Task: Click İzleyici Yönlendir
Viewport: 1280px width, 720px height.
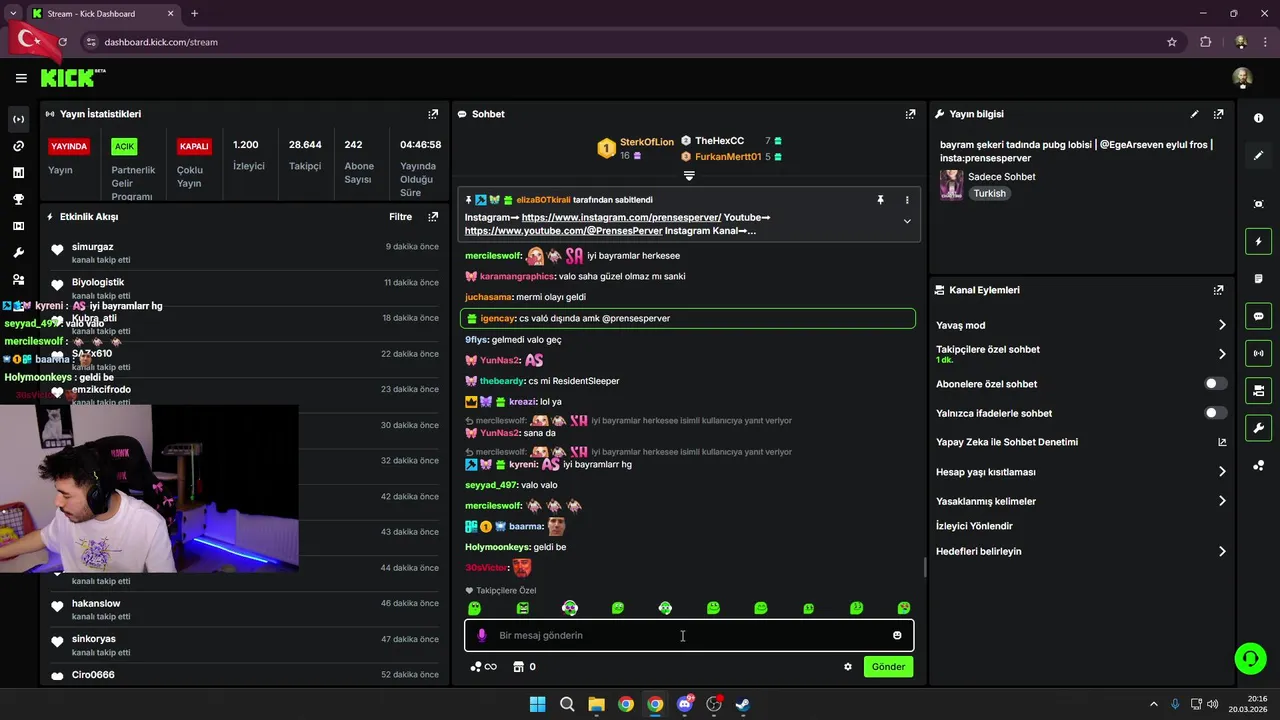Action: (x=974, y=526)
